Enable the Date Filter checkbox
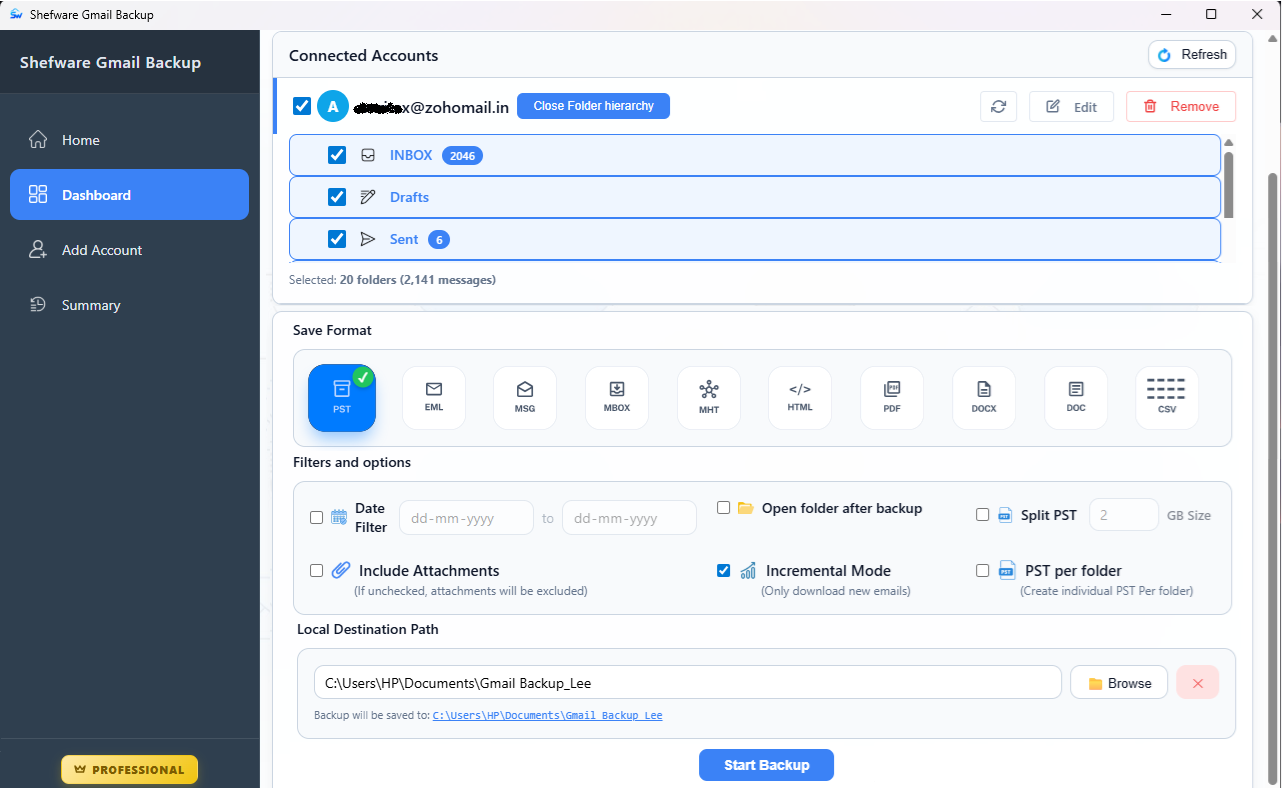1282x790 pixels. click(316, 517)
